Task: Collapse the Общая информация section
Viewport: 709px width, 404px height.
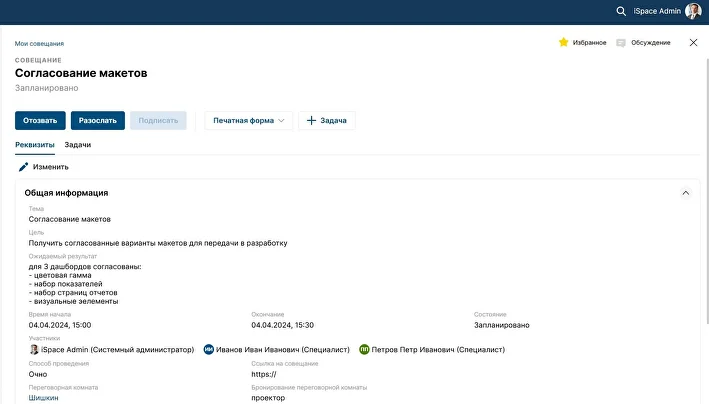Action: [x=685, y=193]
